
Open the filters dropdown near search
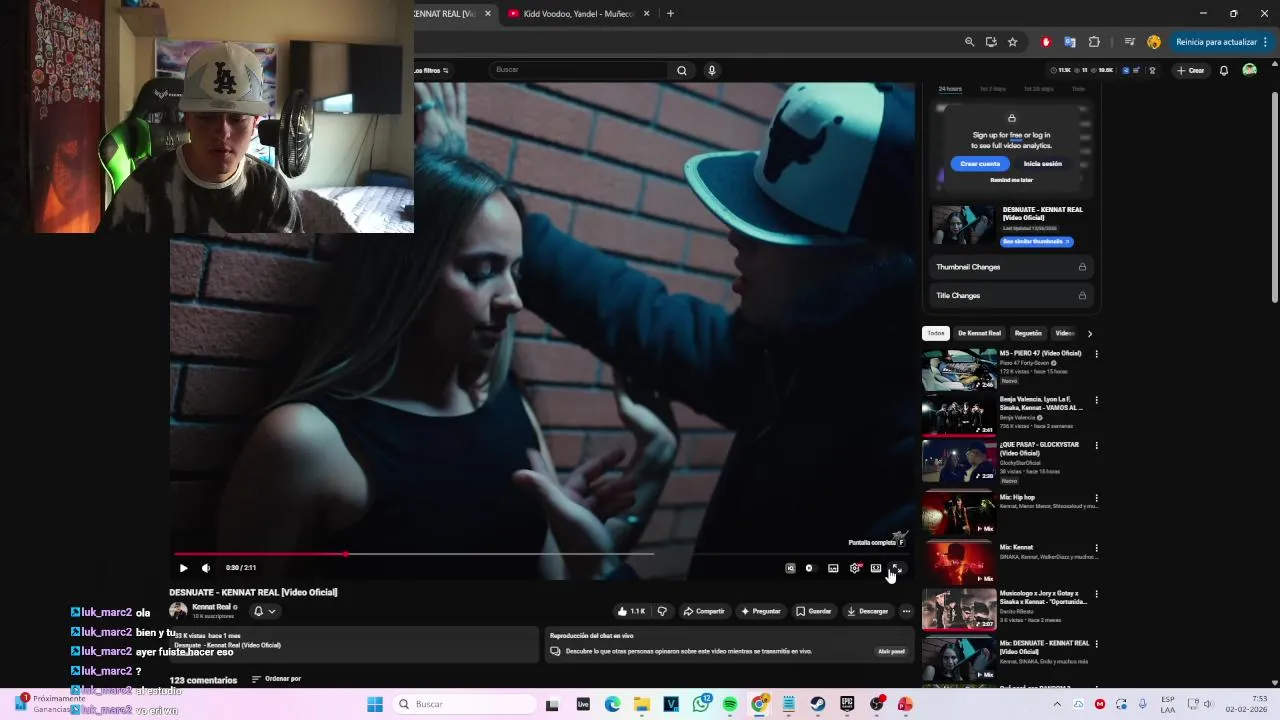pos(432,70)
